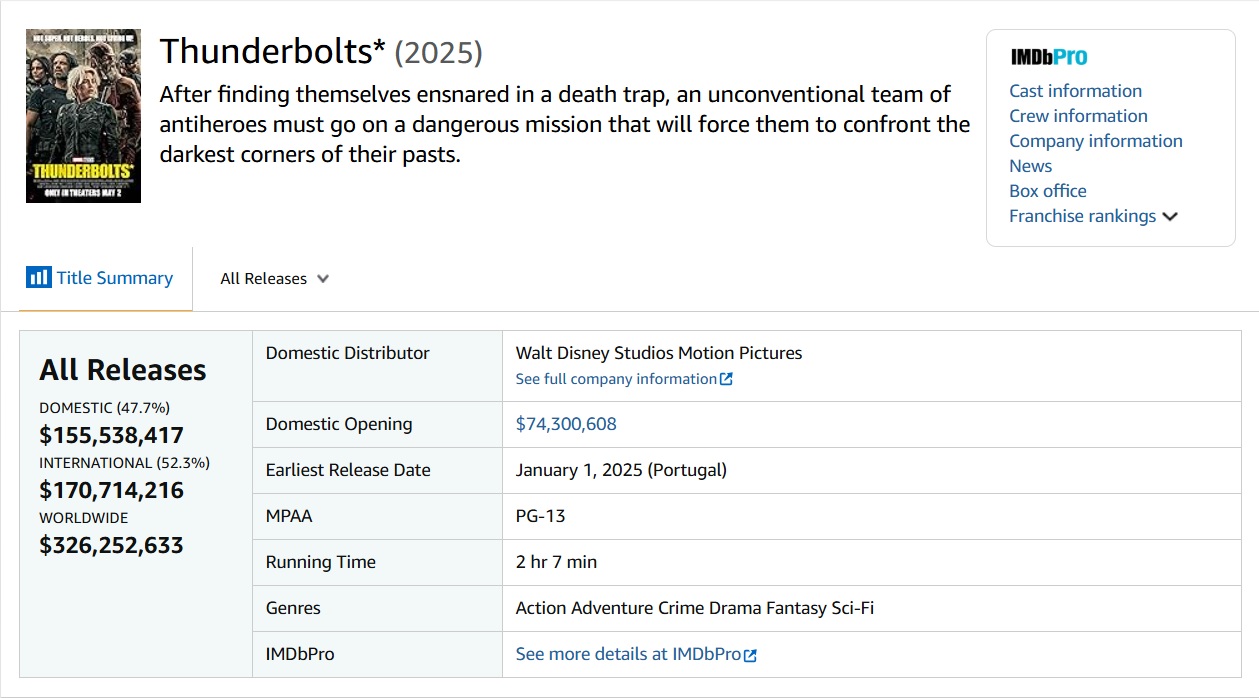Image resolution: width=1259 pixels, height=698 pixels.
Task: Click INTERNATIONAL (52.3%) label
Action: click(124, 463)
